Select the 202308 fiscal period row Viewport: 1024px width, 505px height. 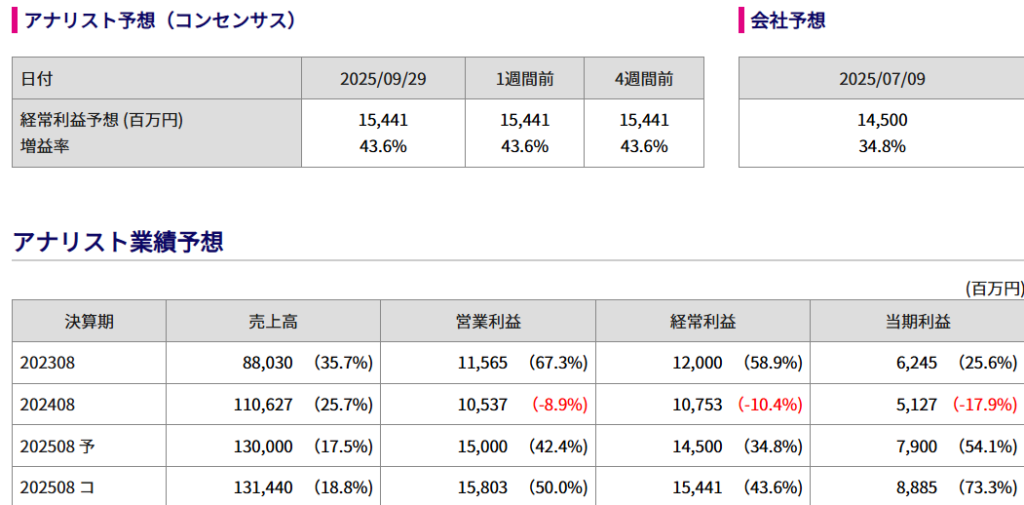click(47, 363)
